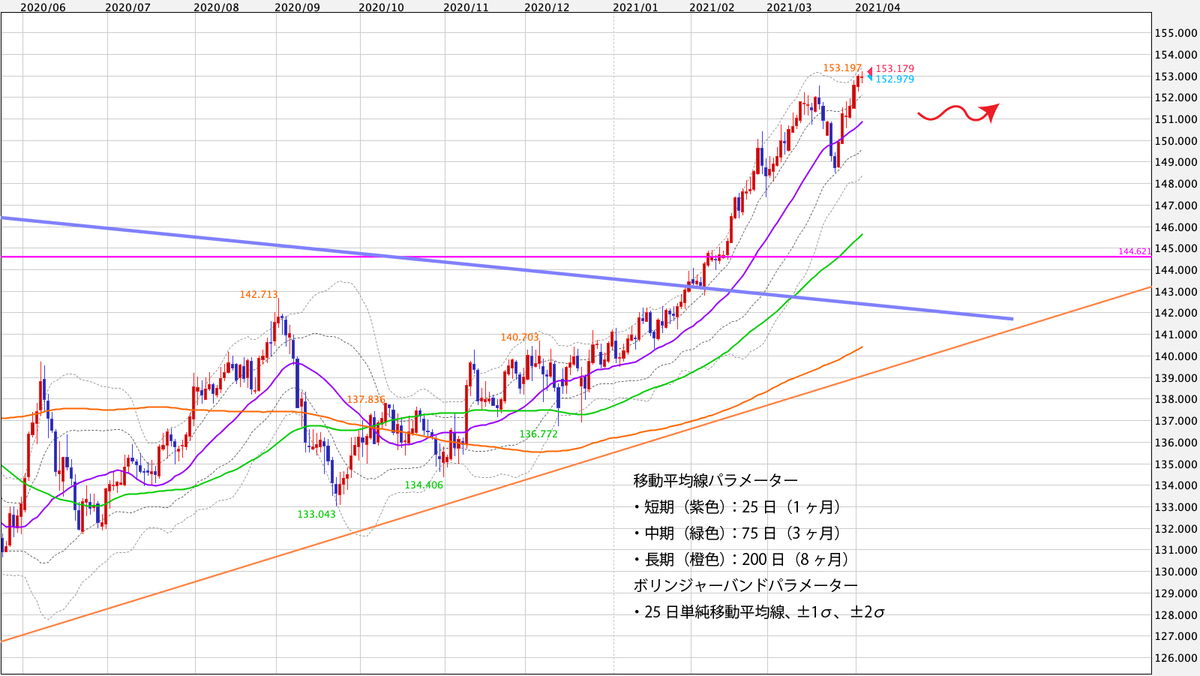Select the 150.000 price axis label

pyautogui.click(x=1177, y=141)
